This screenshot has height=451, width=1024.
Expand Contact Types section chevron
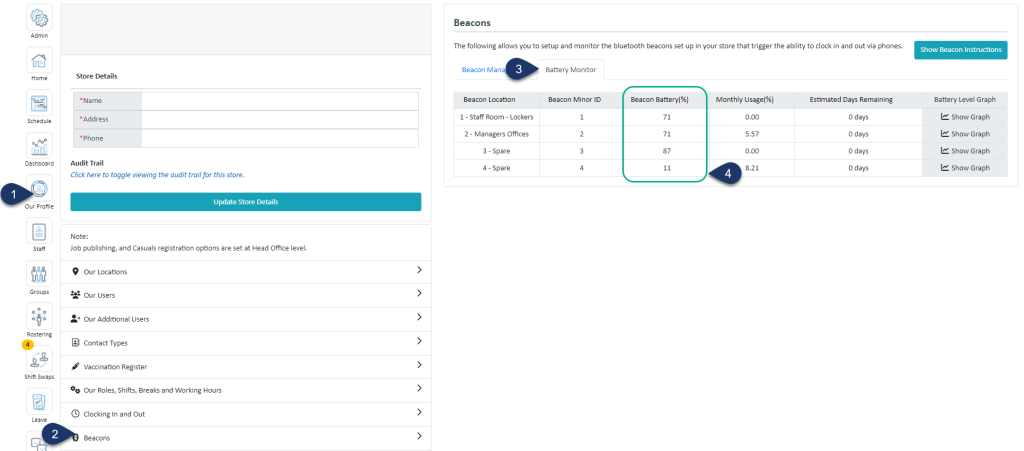coord(419,341)
